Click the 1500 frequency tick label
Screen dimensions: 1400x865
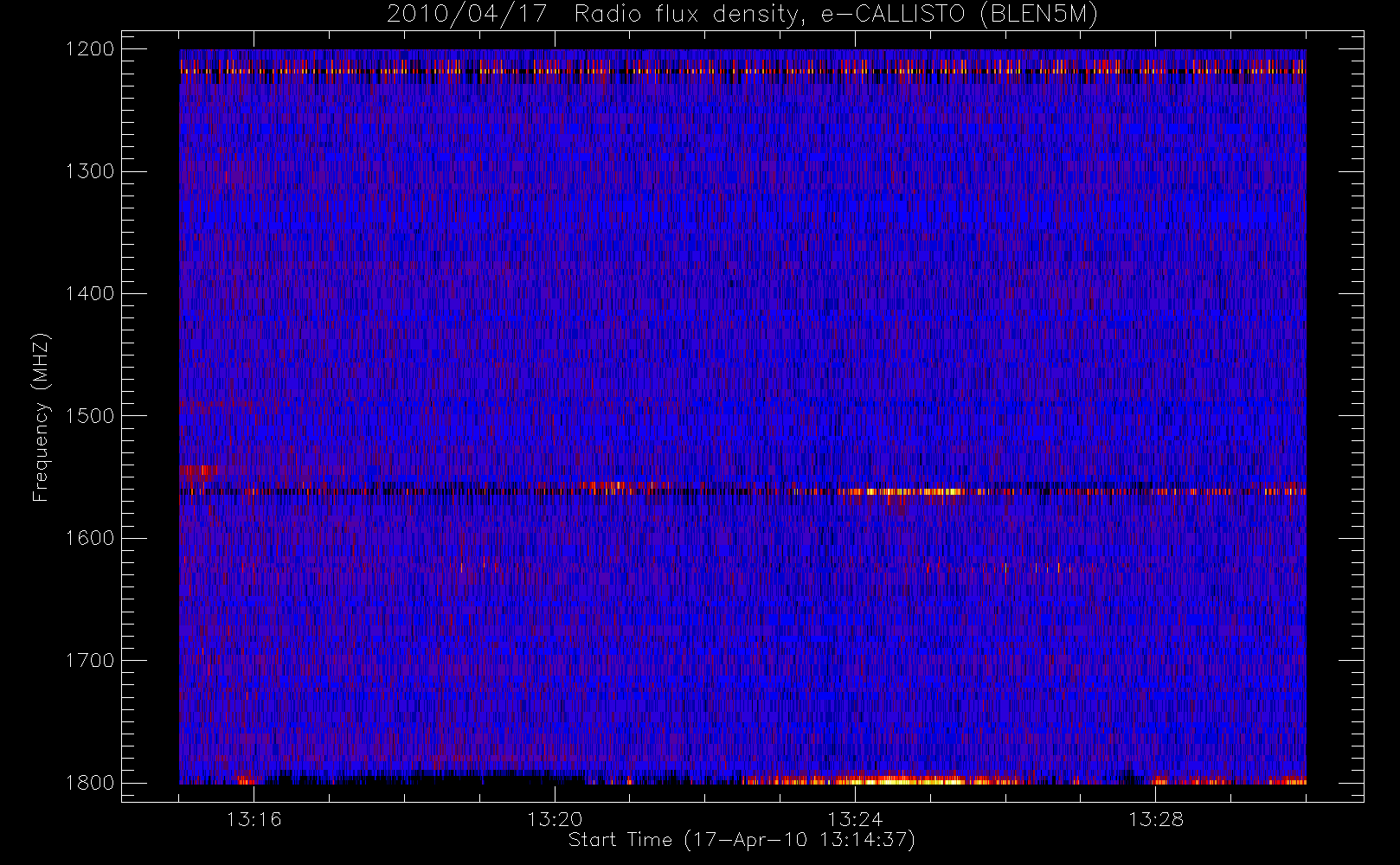pos(90,416)
